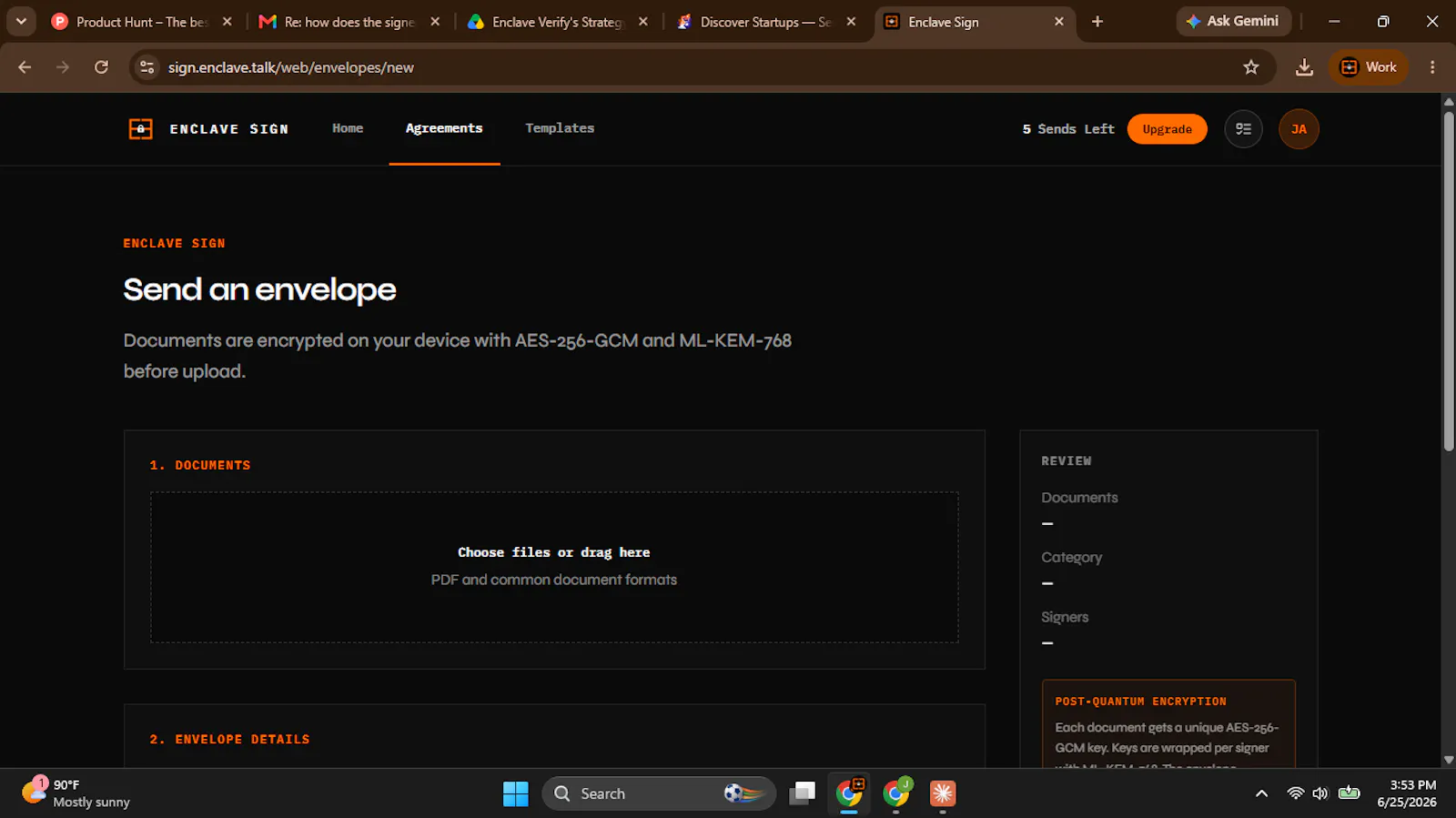Screen dimensions: 1456x818
Task: Open the Task View taskbar icon
Action: [802, 793]
